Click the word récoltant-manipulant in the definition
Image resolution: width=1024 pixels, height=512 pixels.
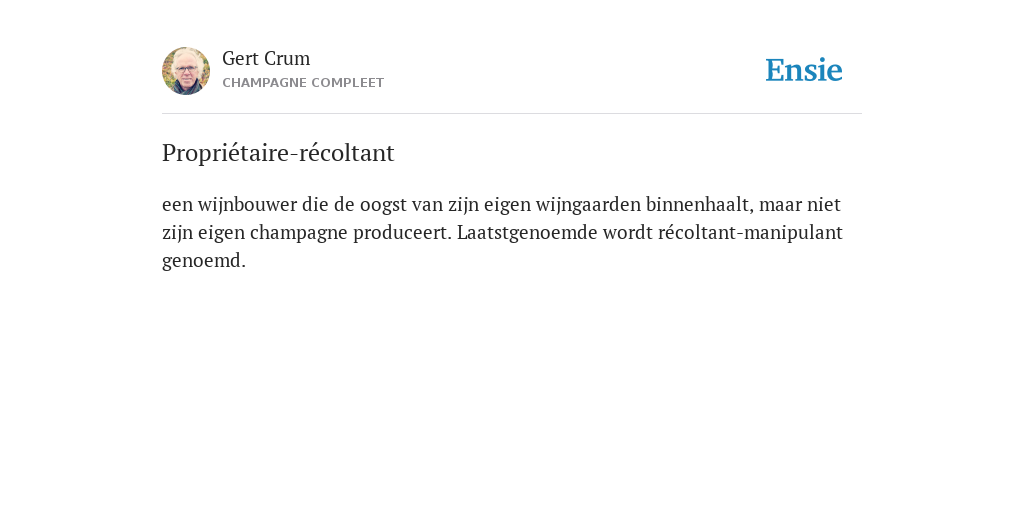point(750,232)
